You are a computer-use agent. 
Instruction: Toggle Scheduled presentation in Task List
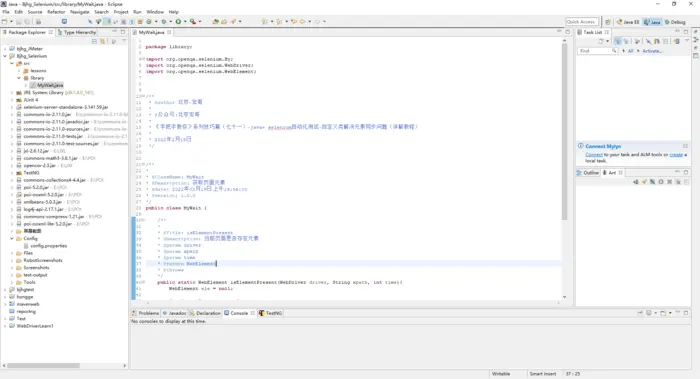626,41
